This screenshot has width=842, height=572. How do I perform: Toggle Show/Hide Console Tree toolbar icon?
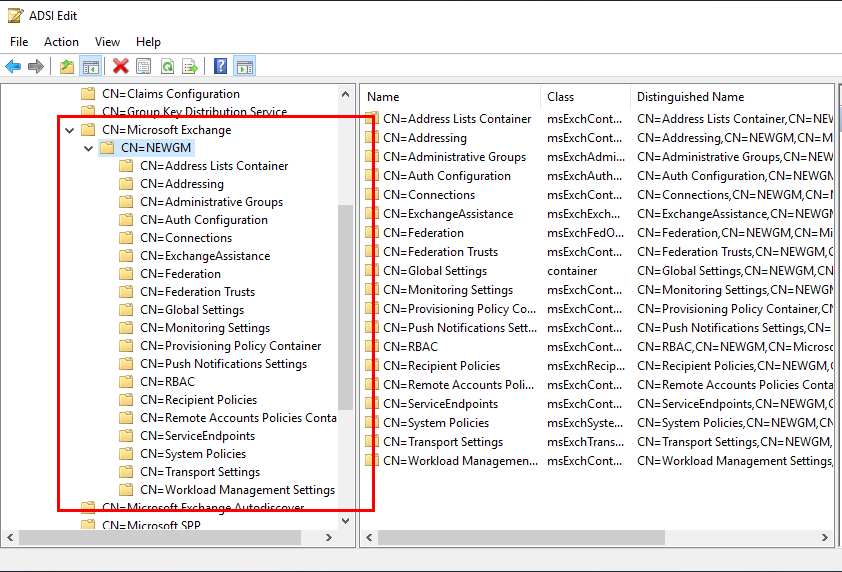[90, 67]
